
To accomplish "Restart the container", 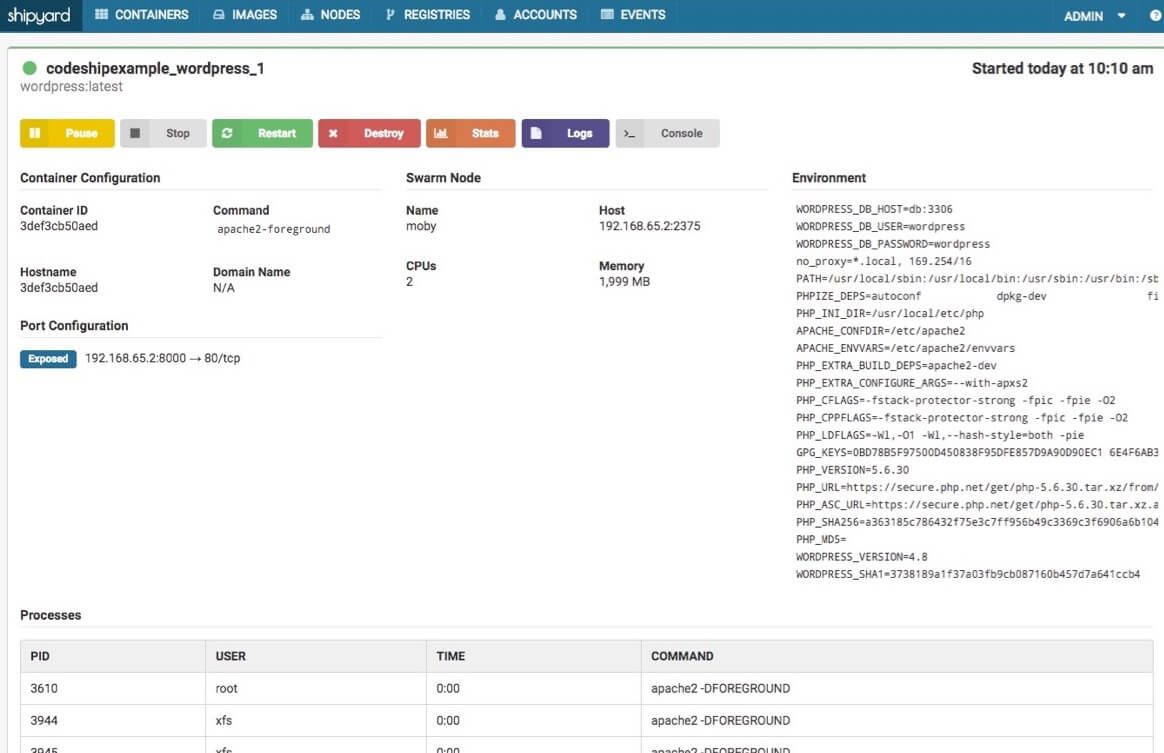I will click(x=262, y=133).
